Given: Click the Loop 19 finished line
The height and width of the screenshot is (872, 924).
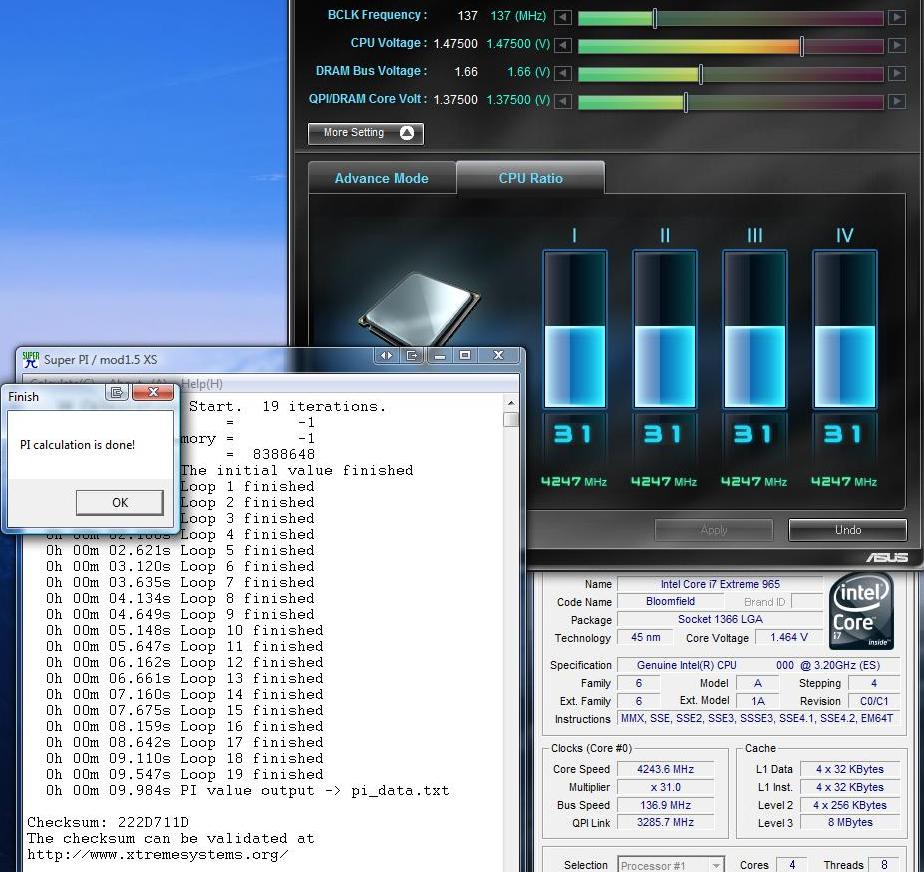Looking at the screenshot, I should tap(184, 774).
